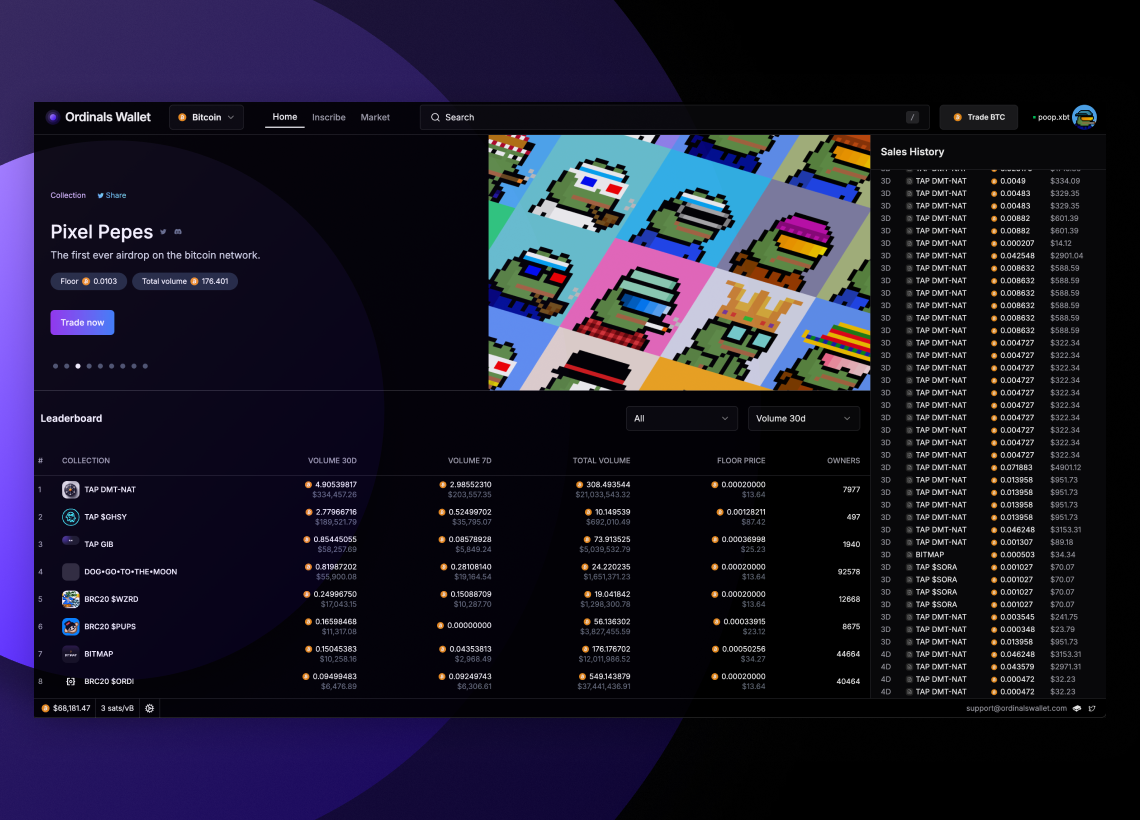Click the Pixel Pepes banner artwork

[679, 262]
